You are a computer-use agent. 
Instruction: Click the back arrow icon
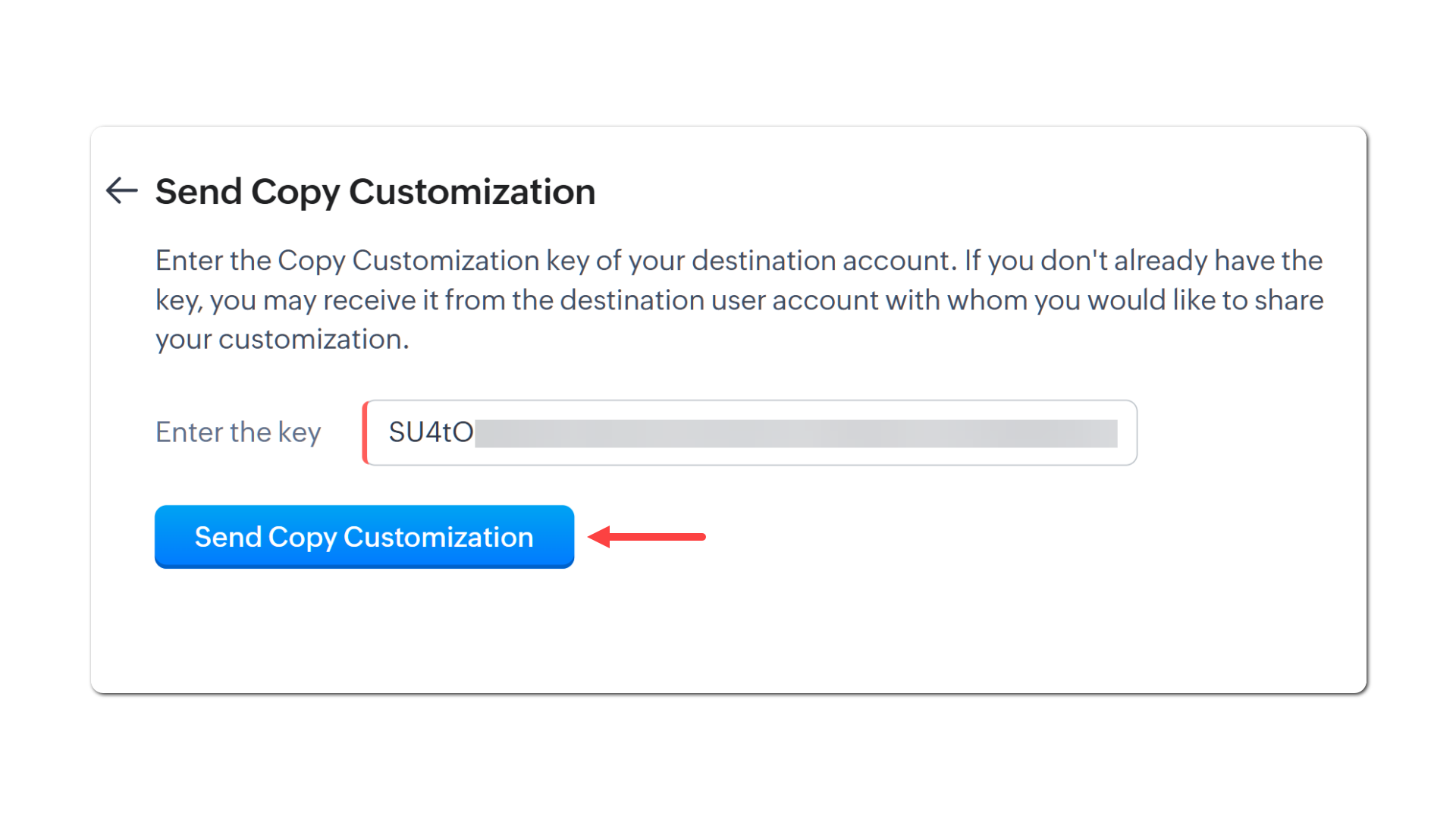pyautogui.click(x=121, y=190)
